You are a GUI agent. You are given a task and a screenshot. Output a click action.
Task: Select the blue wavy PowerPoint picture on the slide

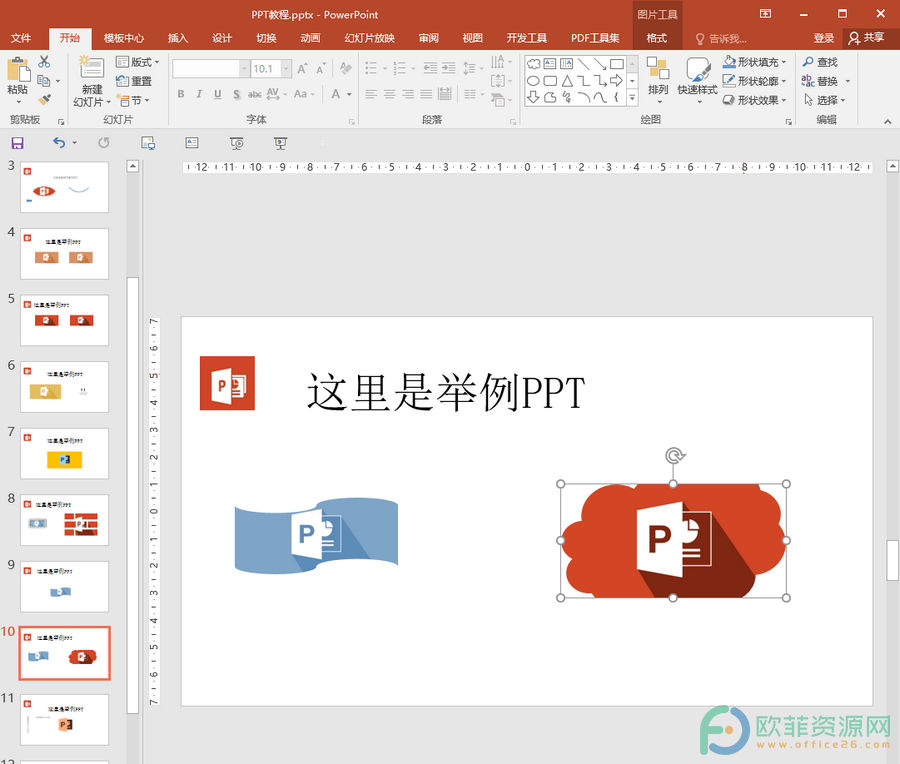click(x=316, y=536)
